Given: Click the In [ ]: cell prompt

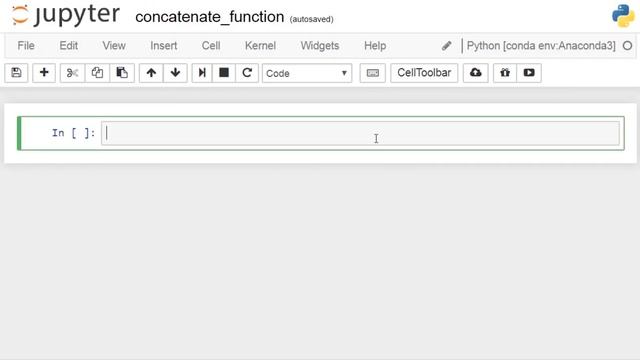Looking at the screenshot, I should tap(73, 133).
